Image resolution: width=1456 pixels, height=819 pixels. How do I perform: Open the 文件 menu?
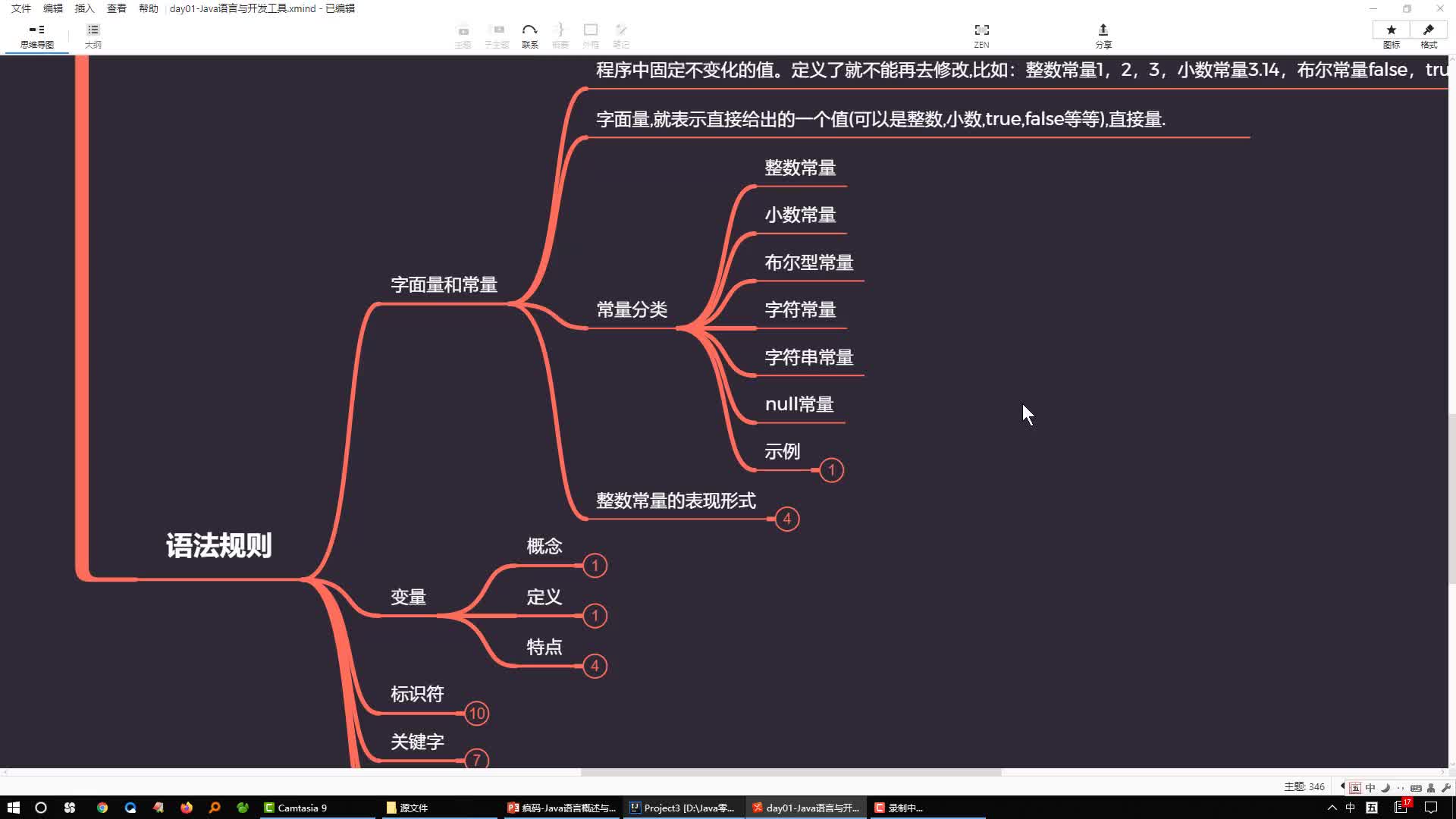pos(21,8)
